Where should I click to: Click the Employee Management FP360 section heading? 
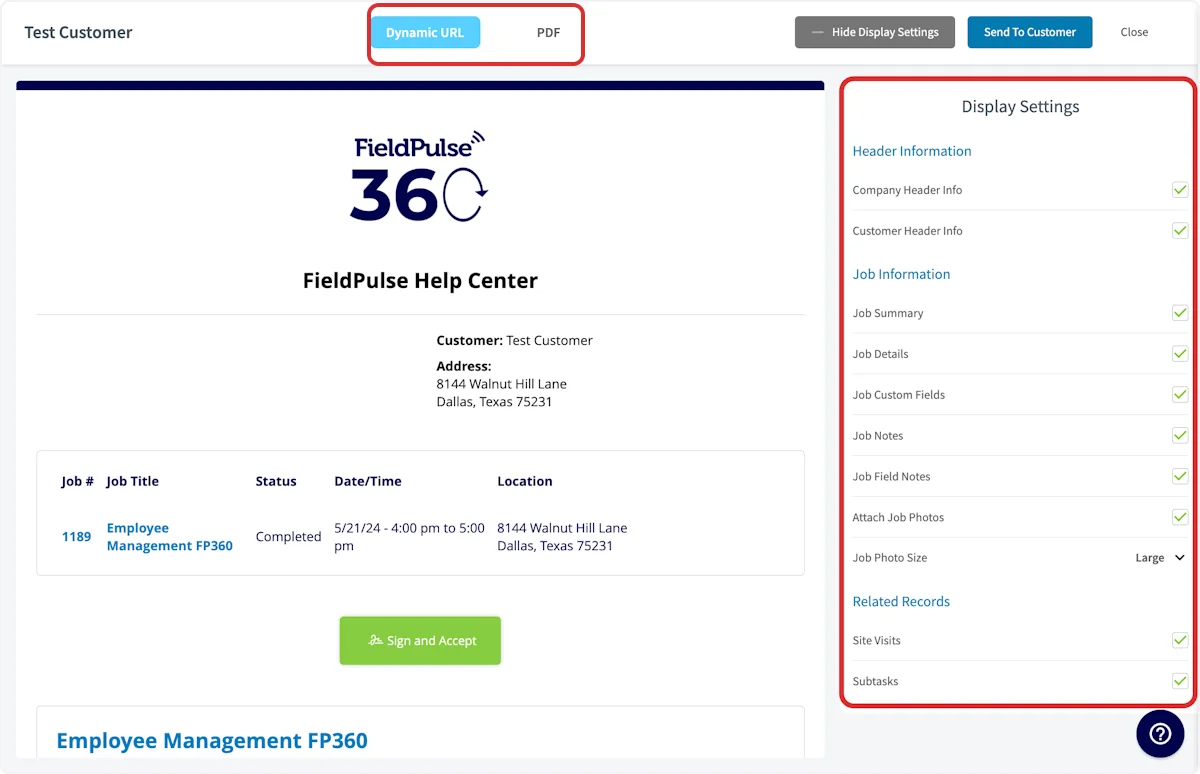point(212,741)
